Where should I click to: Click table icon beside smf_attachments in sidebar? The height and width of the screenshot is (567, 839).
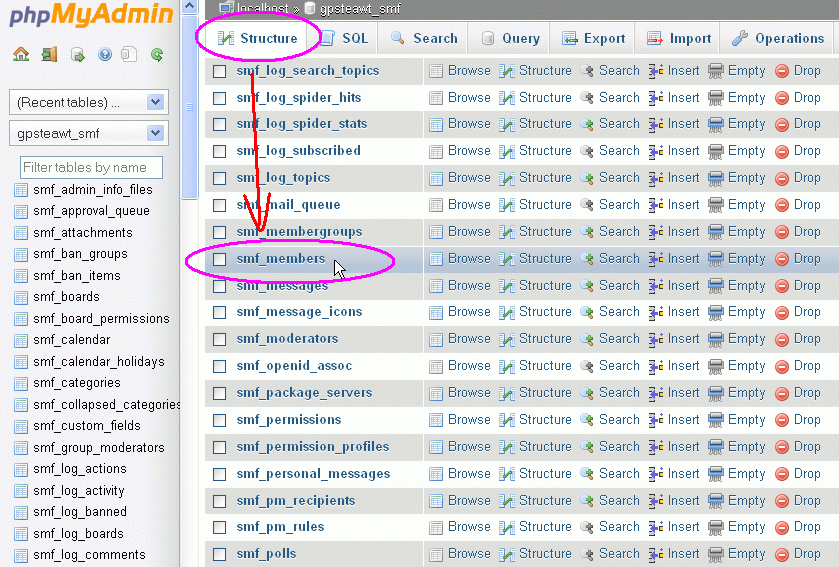21,233
